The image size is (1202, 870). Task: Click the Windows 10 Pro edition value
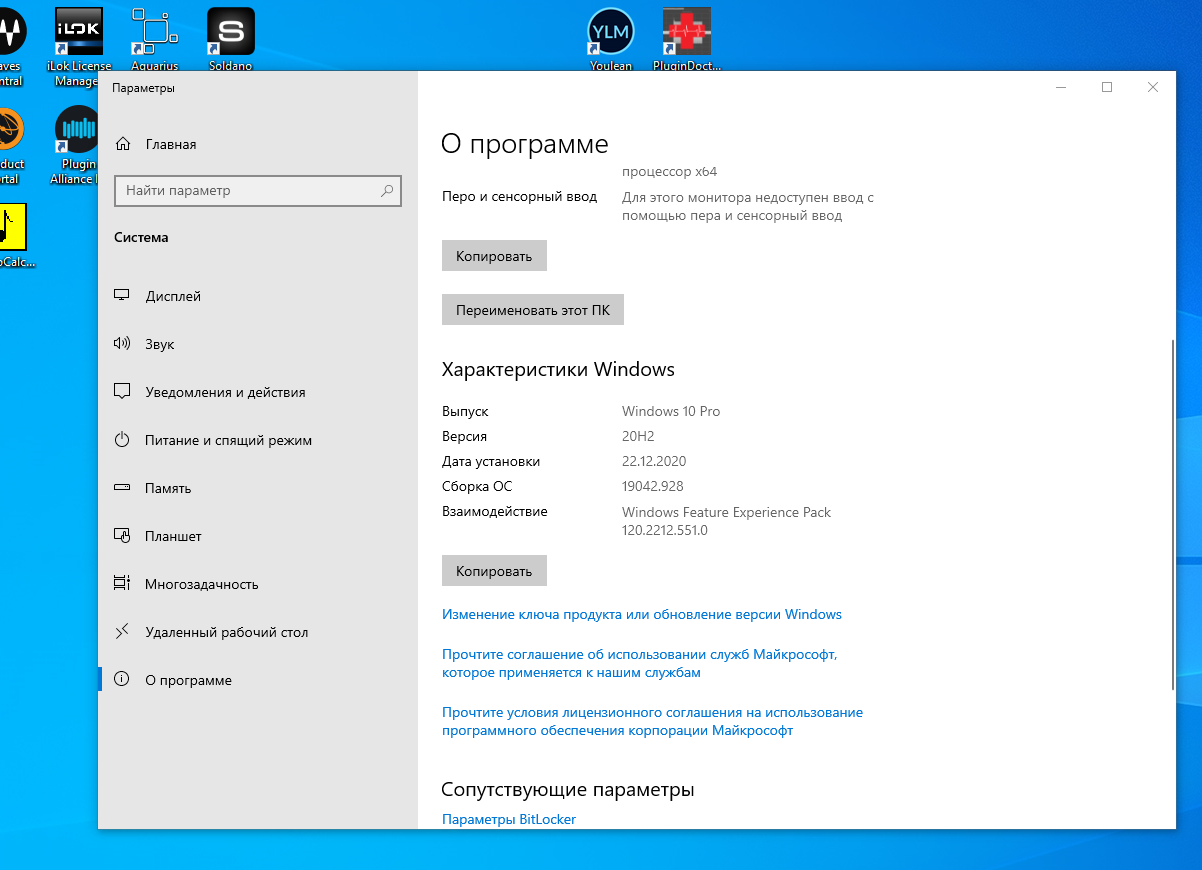(671, 411)
